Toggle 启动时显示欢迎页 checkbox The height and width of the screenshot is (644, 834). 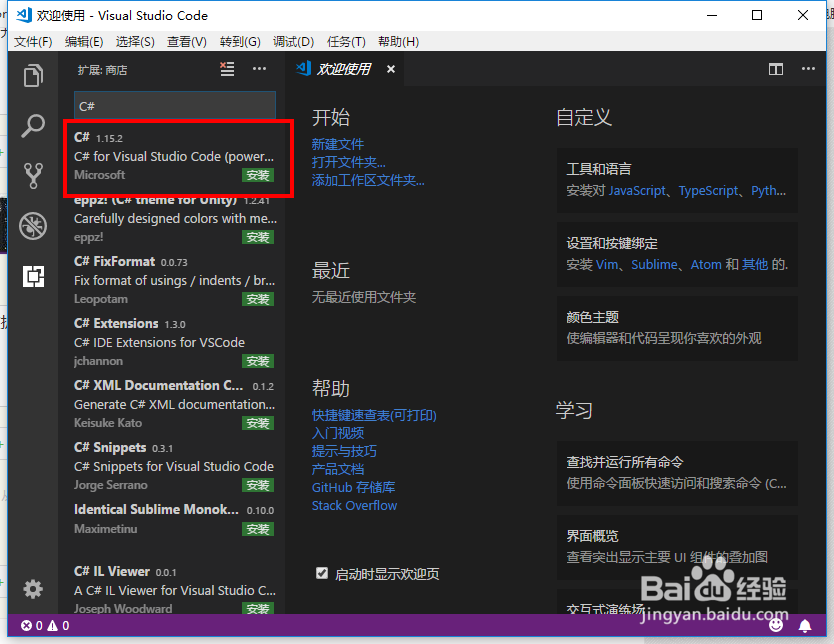[x=322, y=573]
